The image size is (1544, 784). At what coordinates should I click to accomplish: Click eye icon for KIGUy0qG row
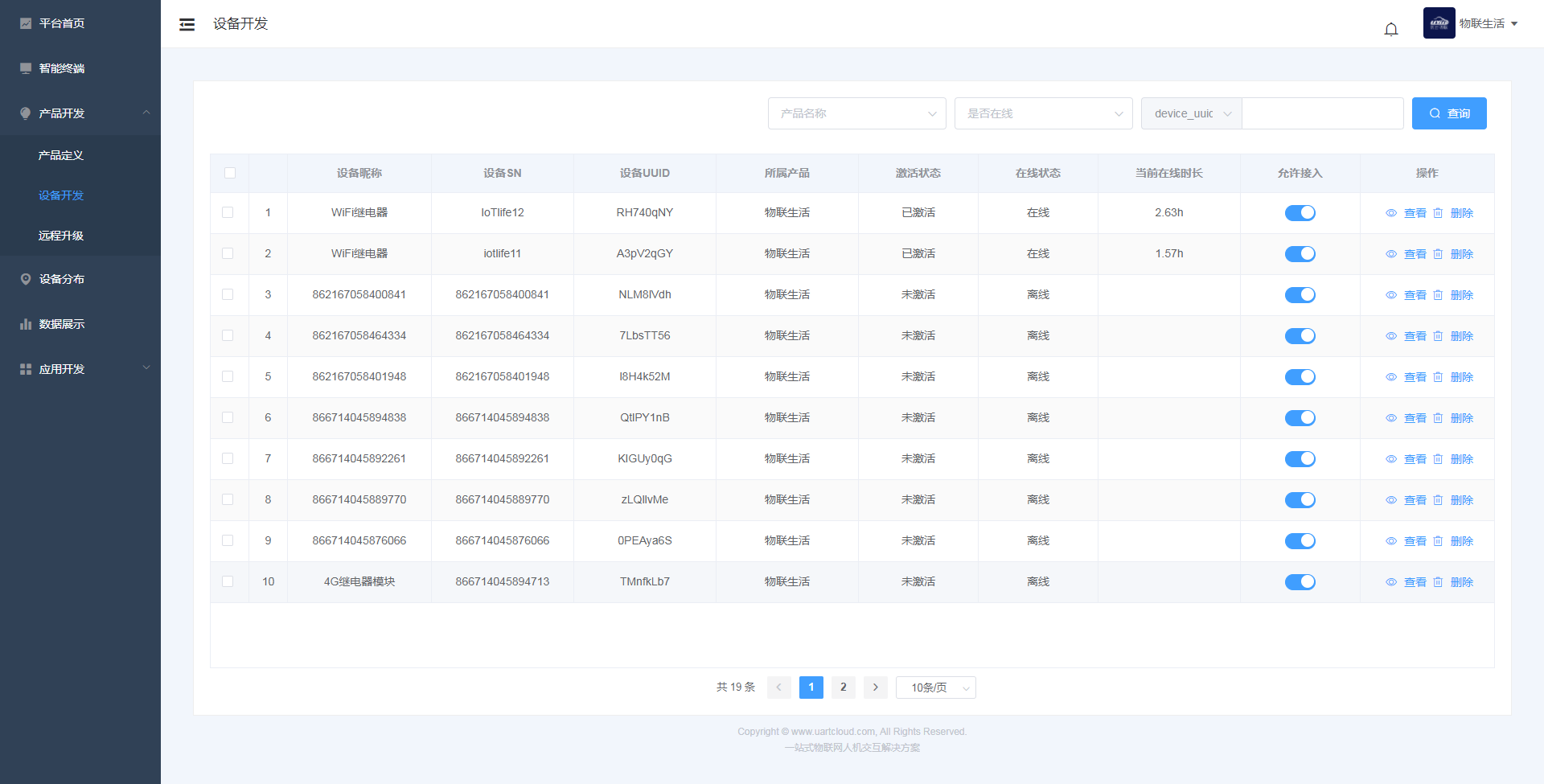click(x=1391, y=459)
